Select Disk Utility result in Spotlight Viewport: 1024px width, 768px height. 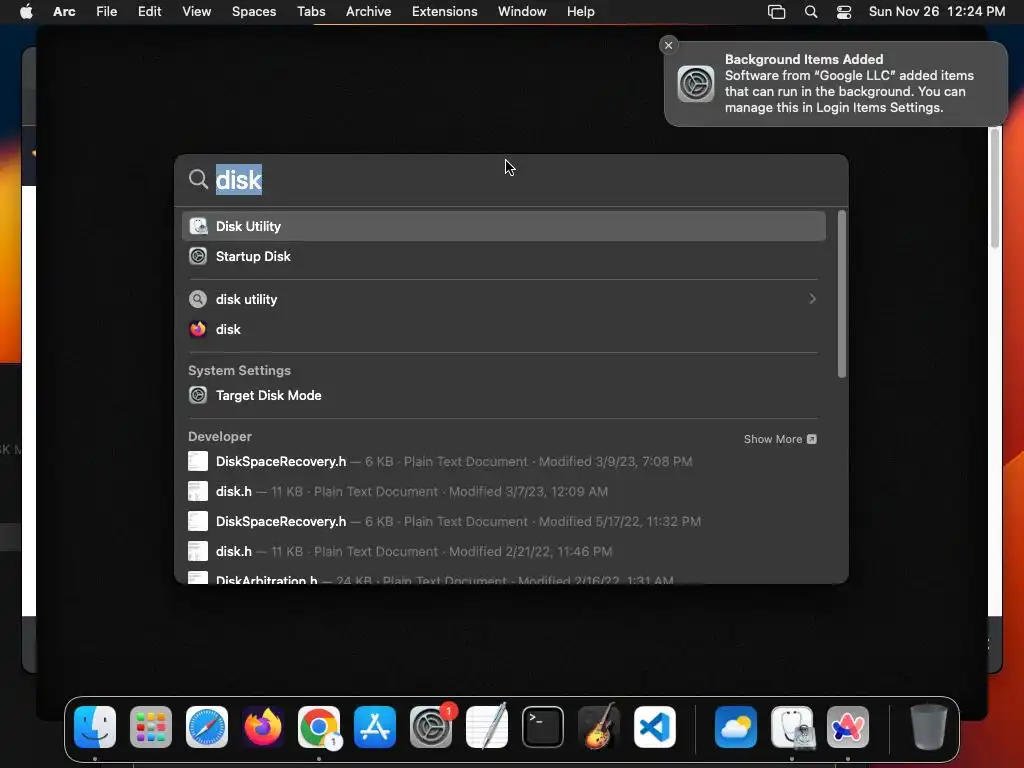(504, 226)
